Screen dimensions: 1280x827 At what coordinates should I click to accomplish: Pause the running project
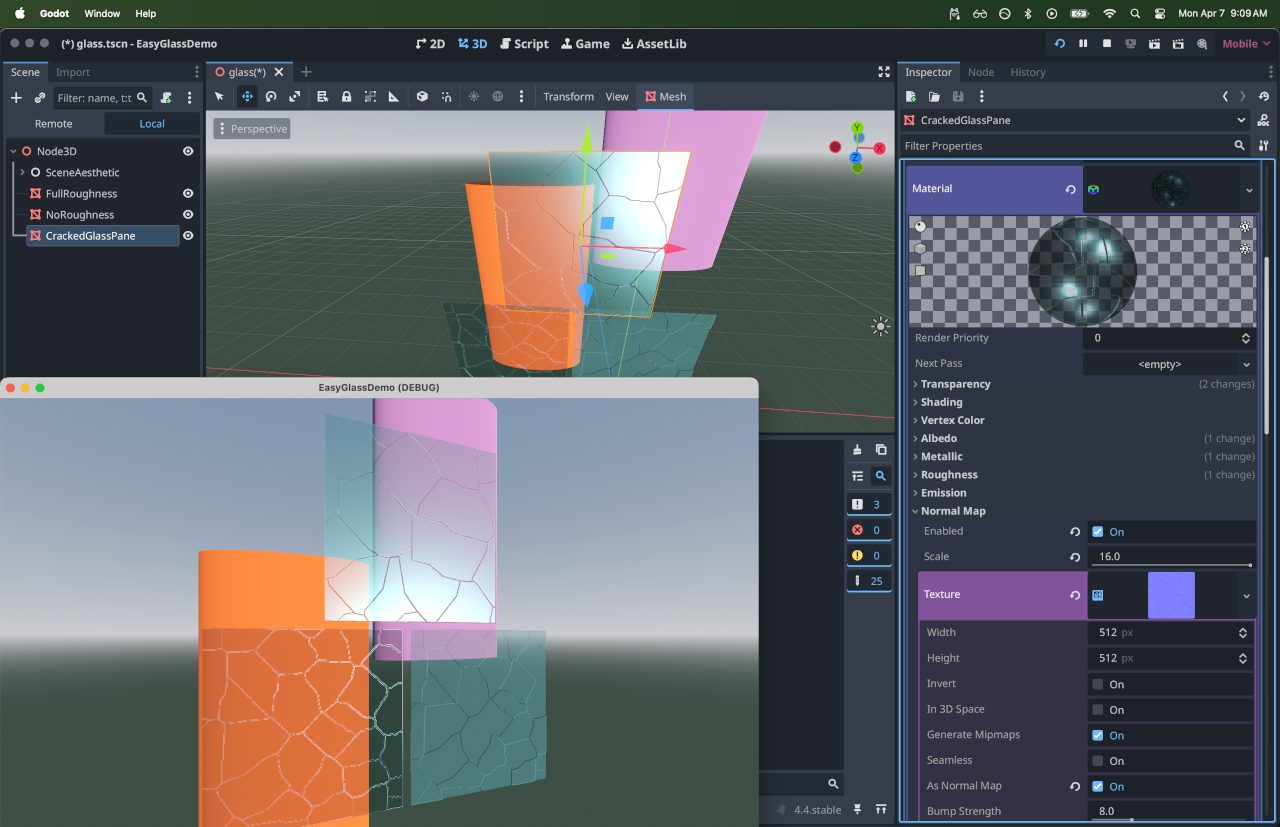coord(1083,44)
